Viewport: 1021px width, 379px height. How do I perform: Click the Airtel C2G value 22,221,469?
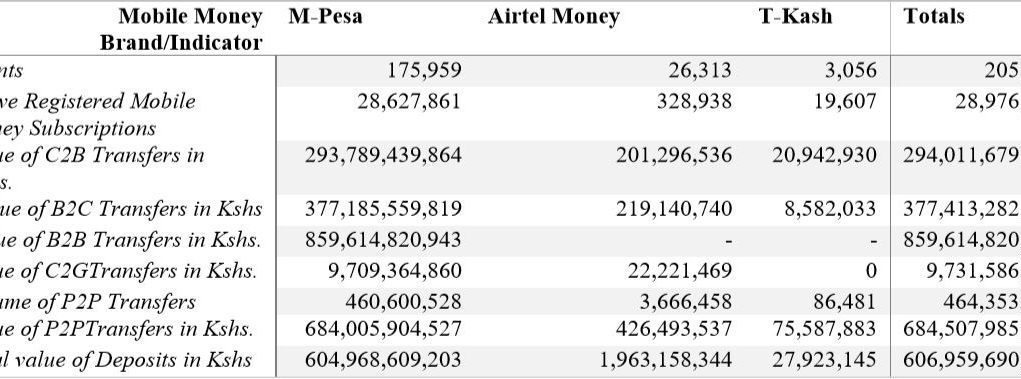click(679, 270)
